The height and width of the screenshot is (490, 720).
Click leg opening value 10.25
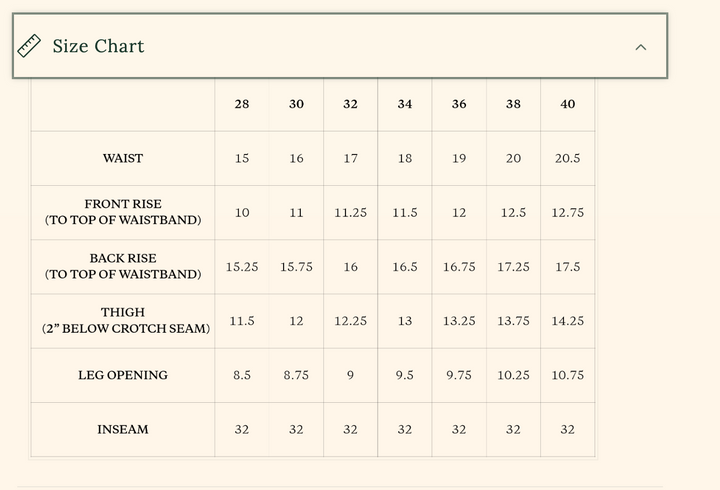pyautogui.click(x=513, y=375)
